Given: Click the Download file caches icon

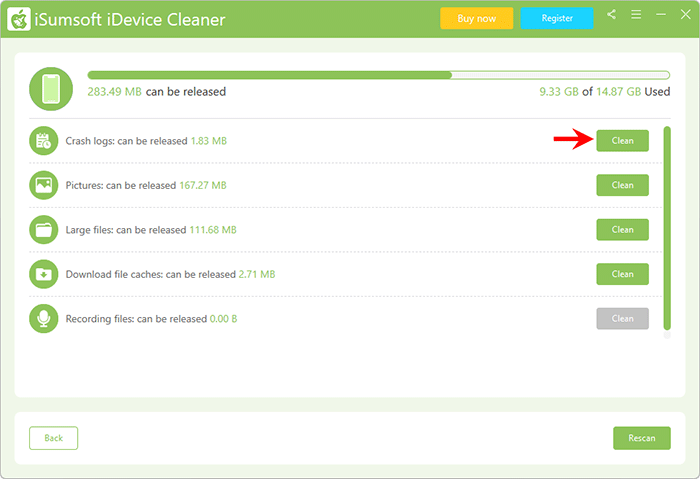Looking at the screenshot, I should click(44, 274).
